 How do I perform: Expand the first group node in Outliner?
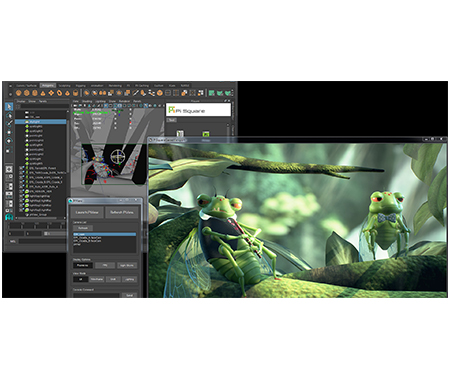[x=21, y=168]
